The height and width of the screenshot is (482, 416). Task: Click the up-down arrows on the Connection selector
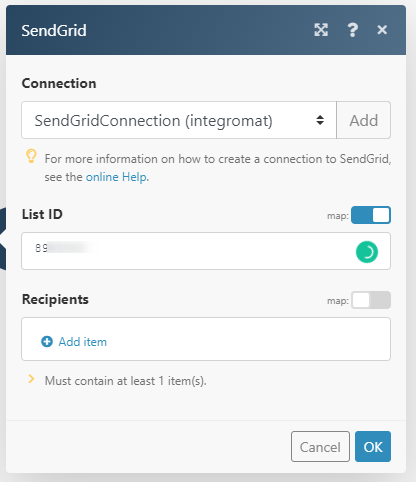[320, 120]
